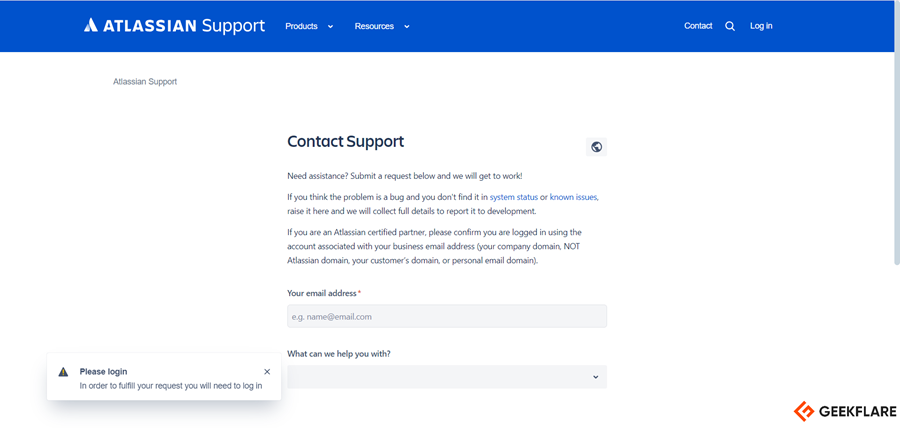This screenshot has height=428, width=900.
Task: Click the Geekflare logo icon
Action: [x=803, y=411]
